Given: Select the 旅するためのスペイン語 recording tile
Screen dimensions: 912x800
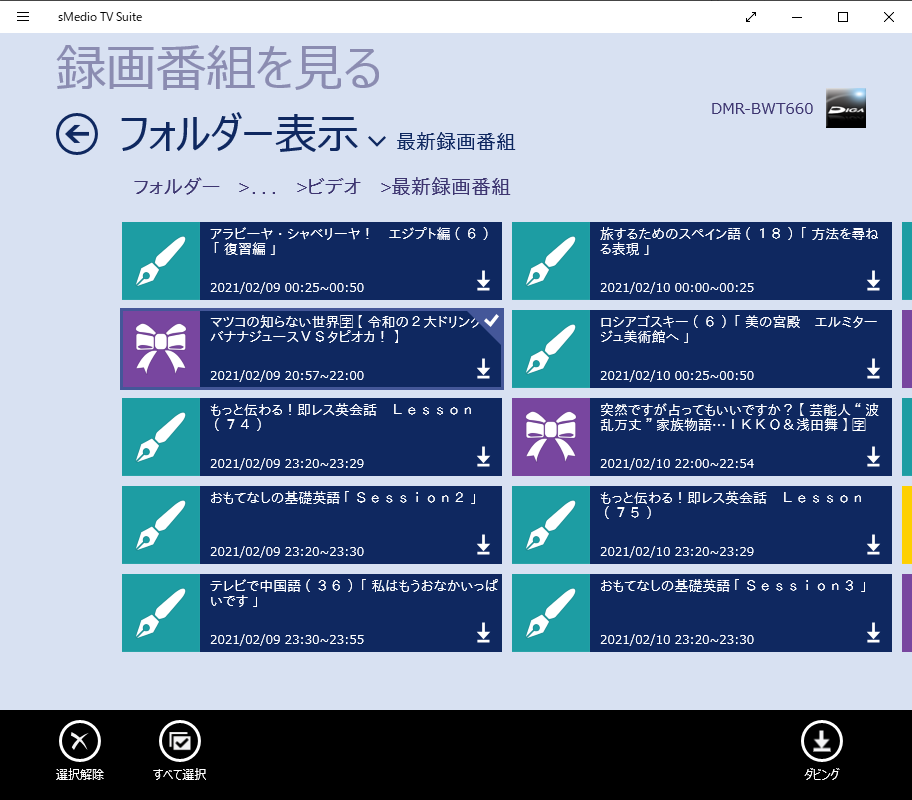Looking at the screenshot, I should click(740, 260).
